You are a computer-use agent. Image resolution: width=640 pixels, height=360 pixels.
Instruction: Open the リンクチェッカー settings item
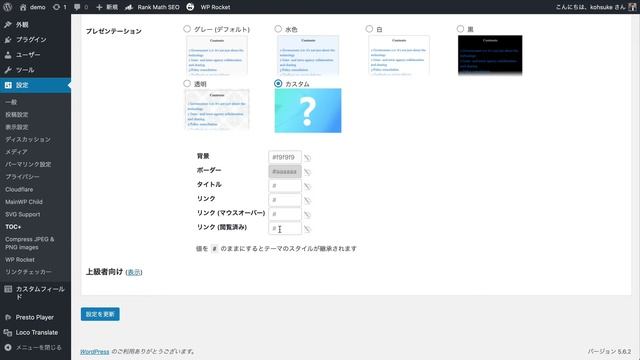(28, 272)
